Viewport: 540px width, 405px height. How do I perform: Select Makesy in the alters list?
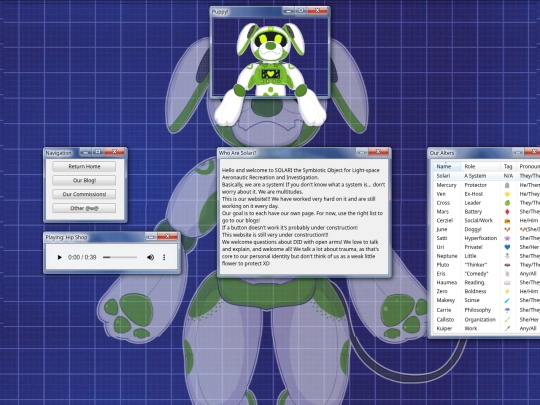446,300
